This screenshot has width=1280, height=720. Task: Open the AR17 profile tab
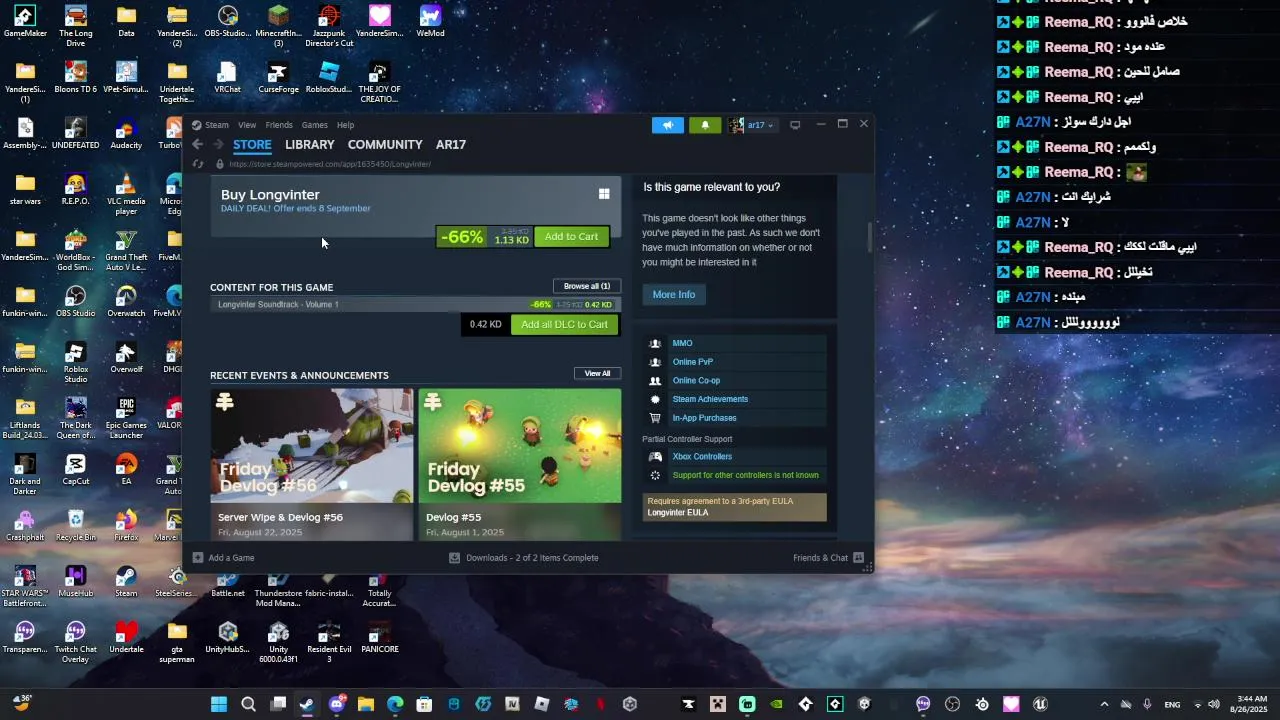pos(451,145)
